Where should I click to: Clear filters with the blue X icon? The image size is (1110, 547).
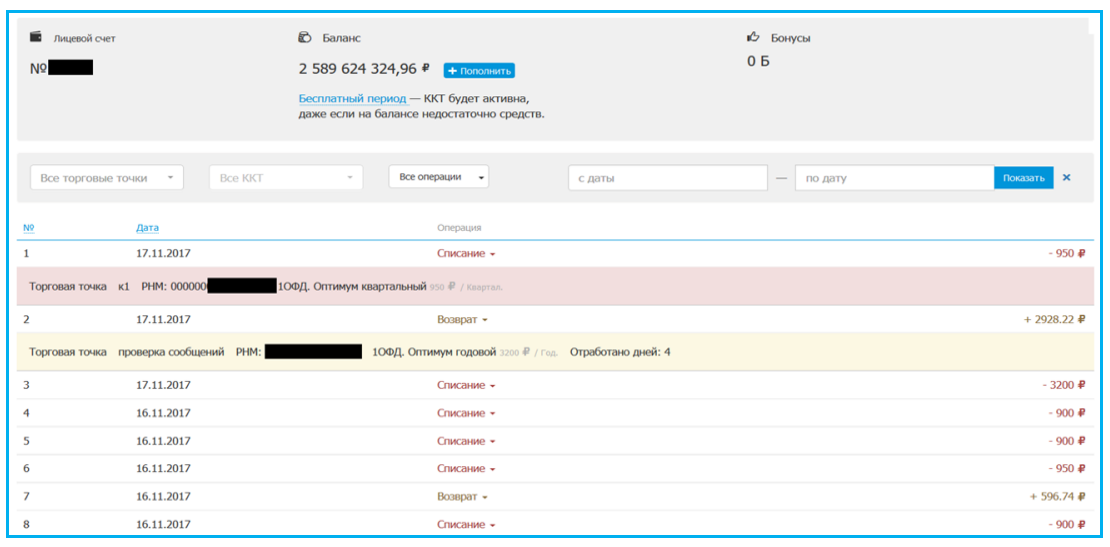1066,178
